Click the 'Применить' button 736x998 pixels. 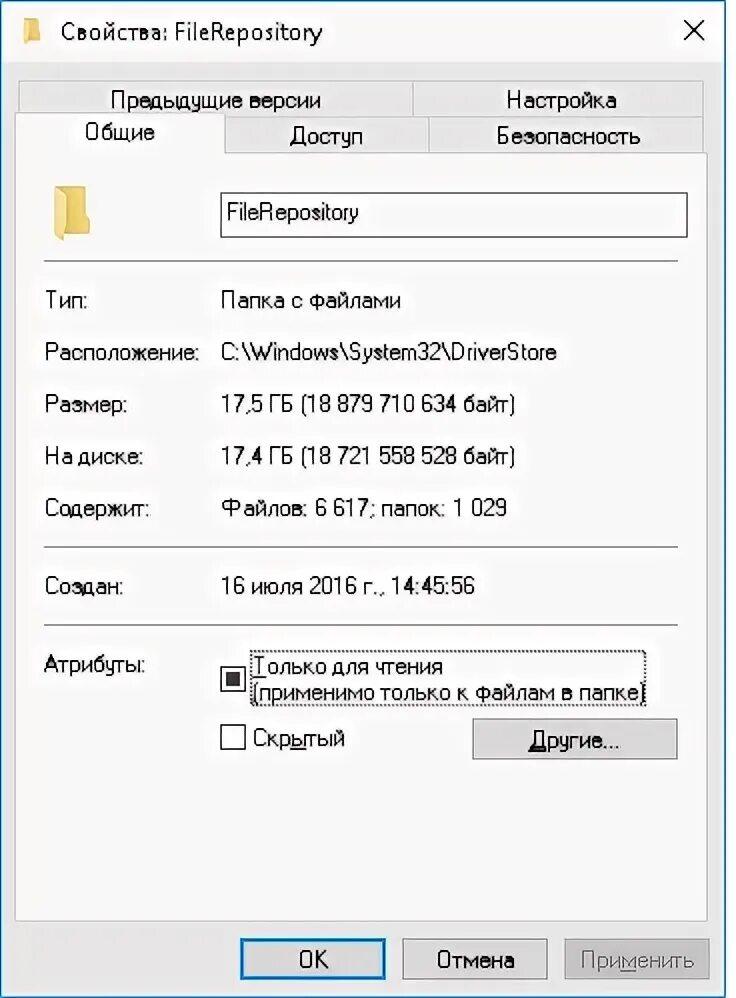tap(637, 959)
